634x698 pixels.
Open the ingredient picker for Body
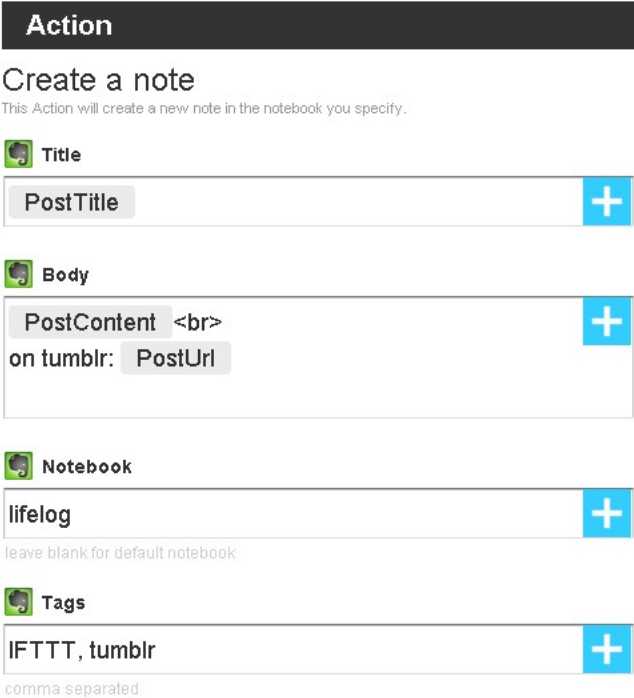pyautogui.click(x=607, y=322)
